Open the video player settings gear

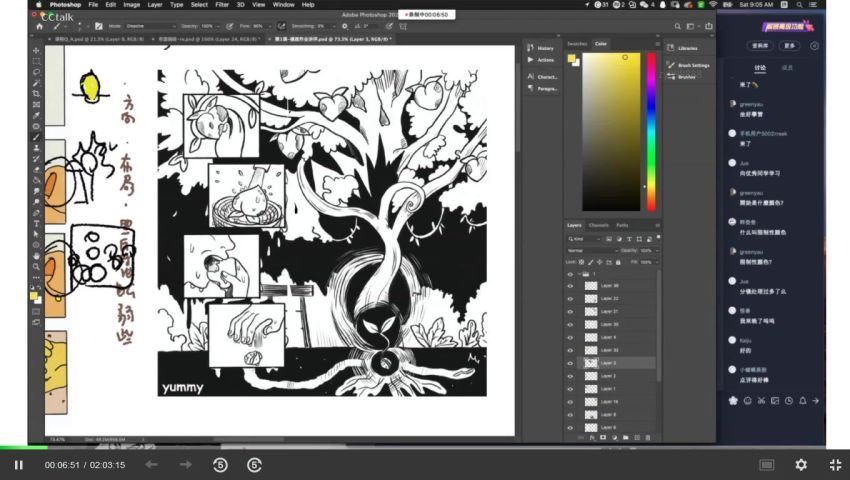click(x=800, y=465)
